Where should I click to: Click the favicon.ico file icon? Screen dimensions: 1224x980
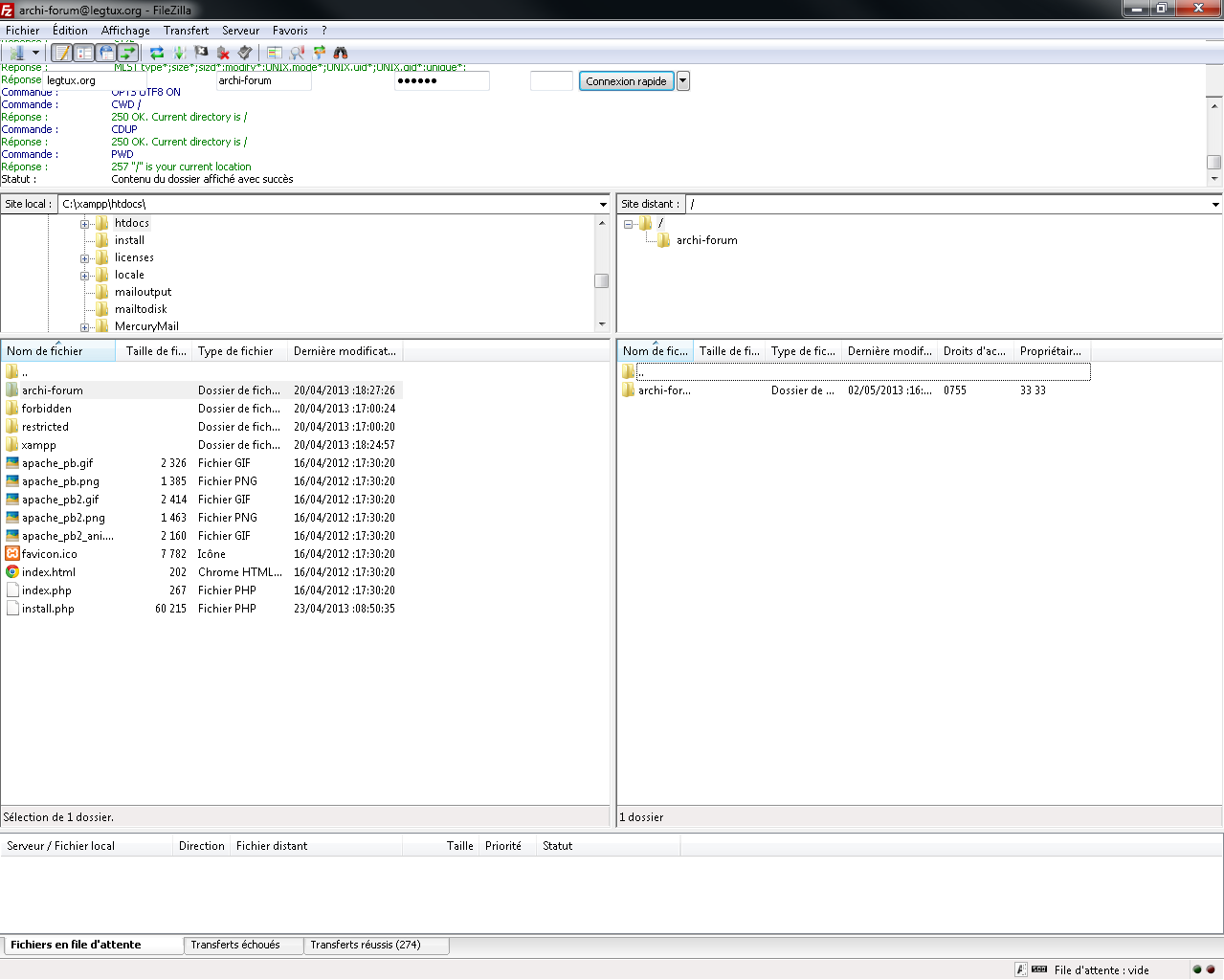click(x=12, y=553)
